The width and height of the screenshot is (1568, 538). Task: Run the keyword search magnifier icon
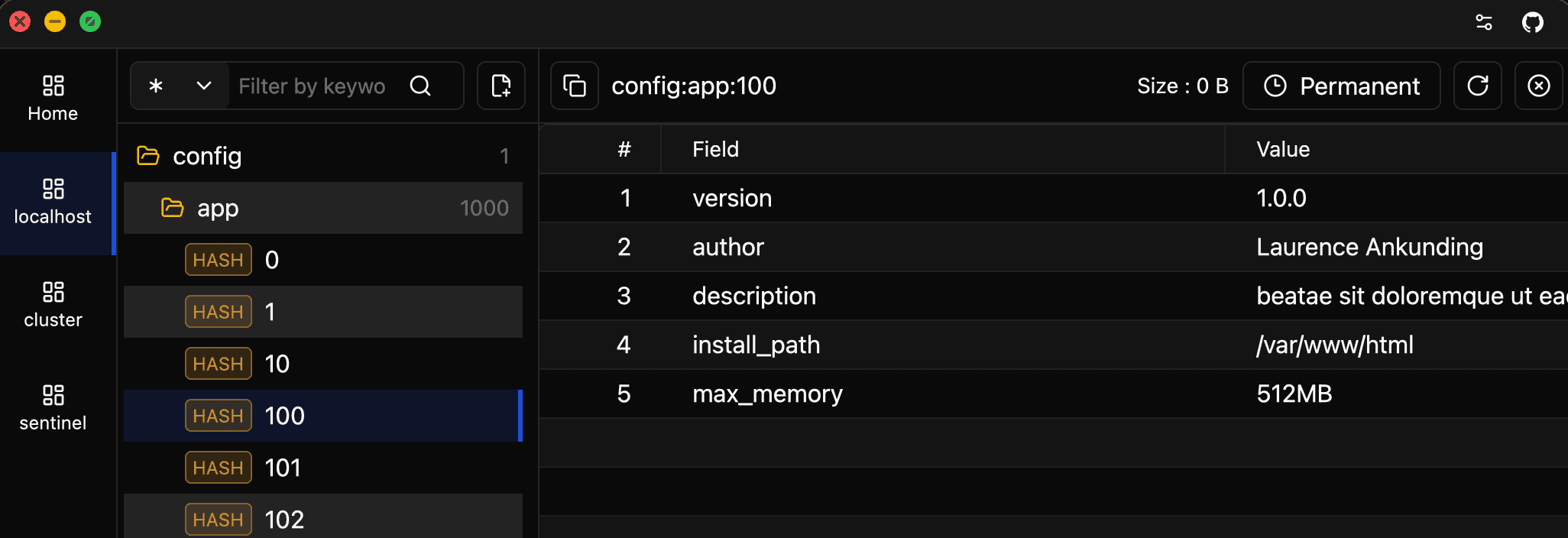[x=421, y=86]
